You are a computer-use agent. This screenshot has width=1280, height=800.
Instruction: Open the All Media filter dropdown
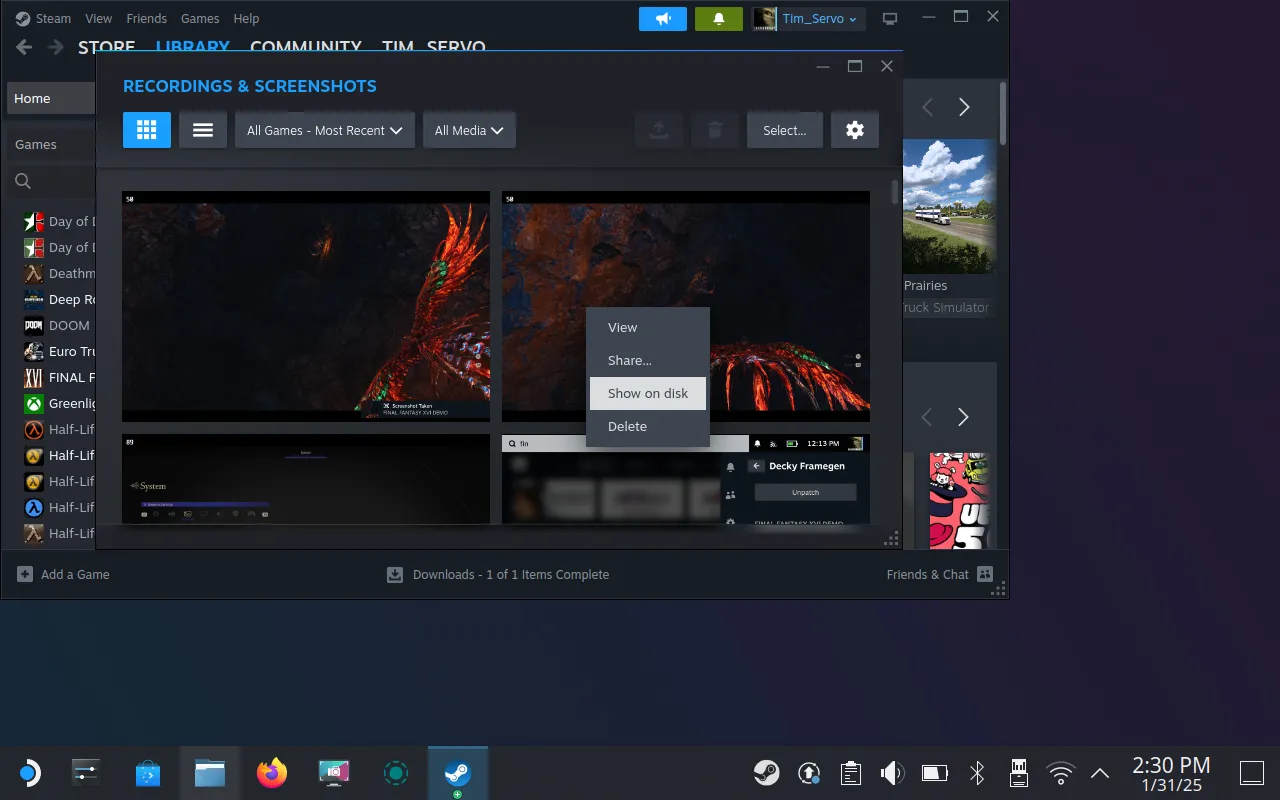(x=469, y=130)
